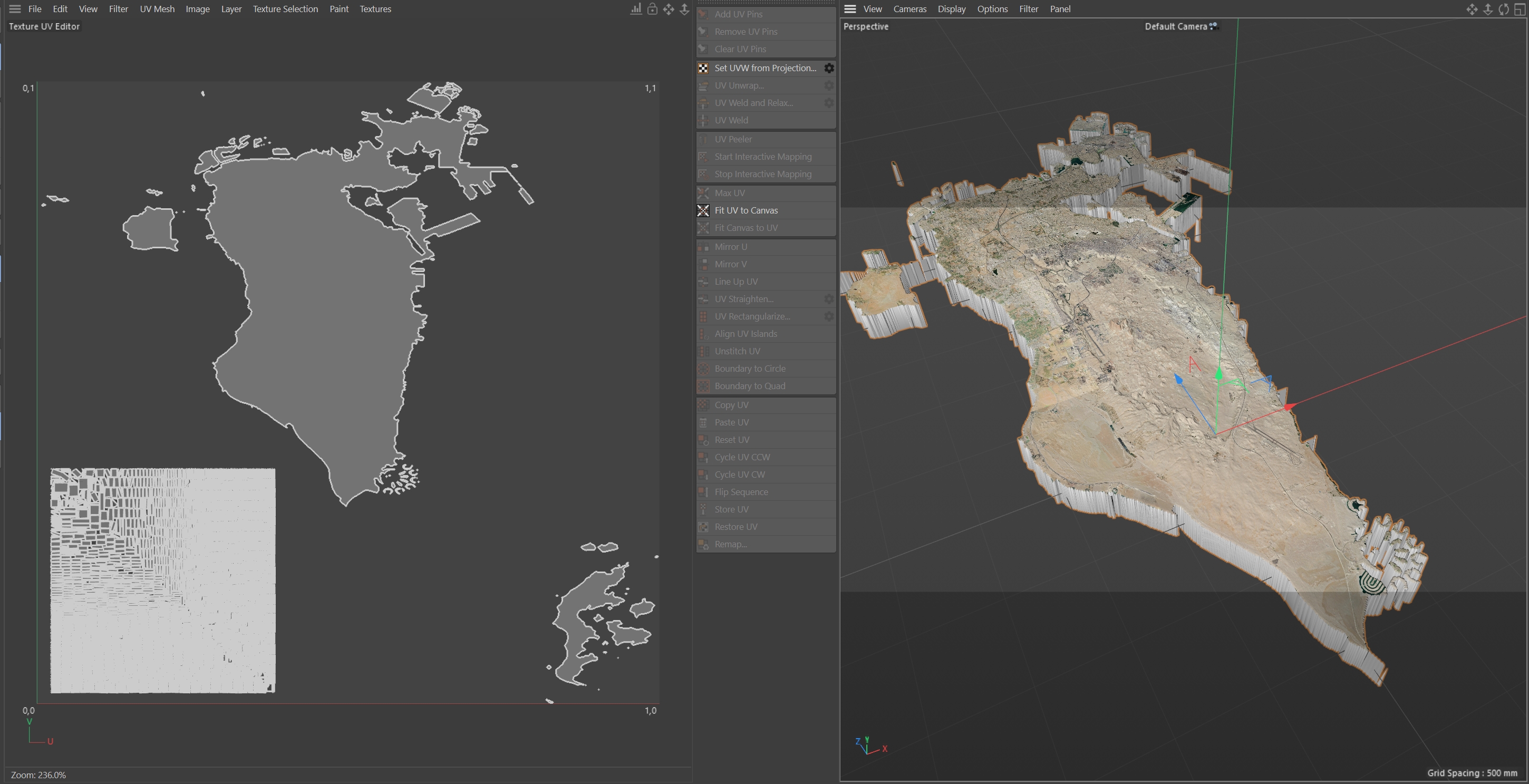Click Set UVW from Projection checkerboard icon
The image size is (1529, 784).
[x=703, y=68]
